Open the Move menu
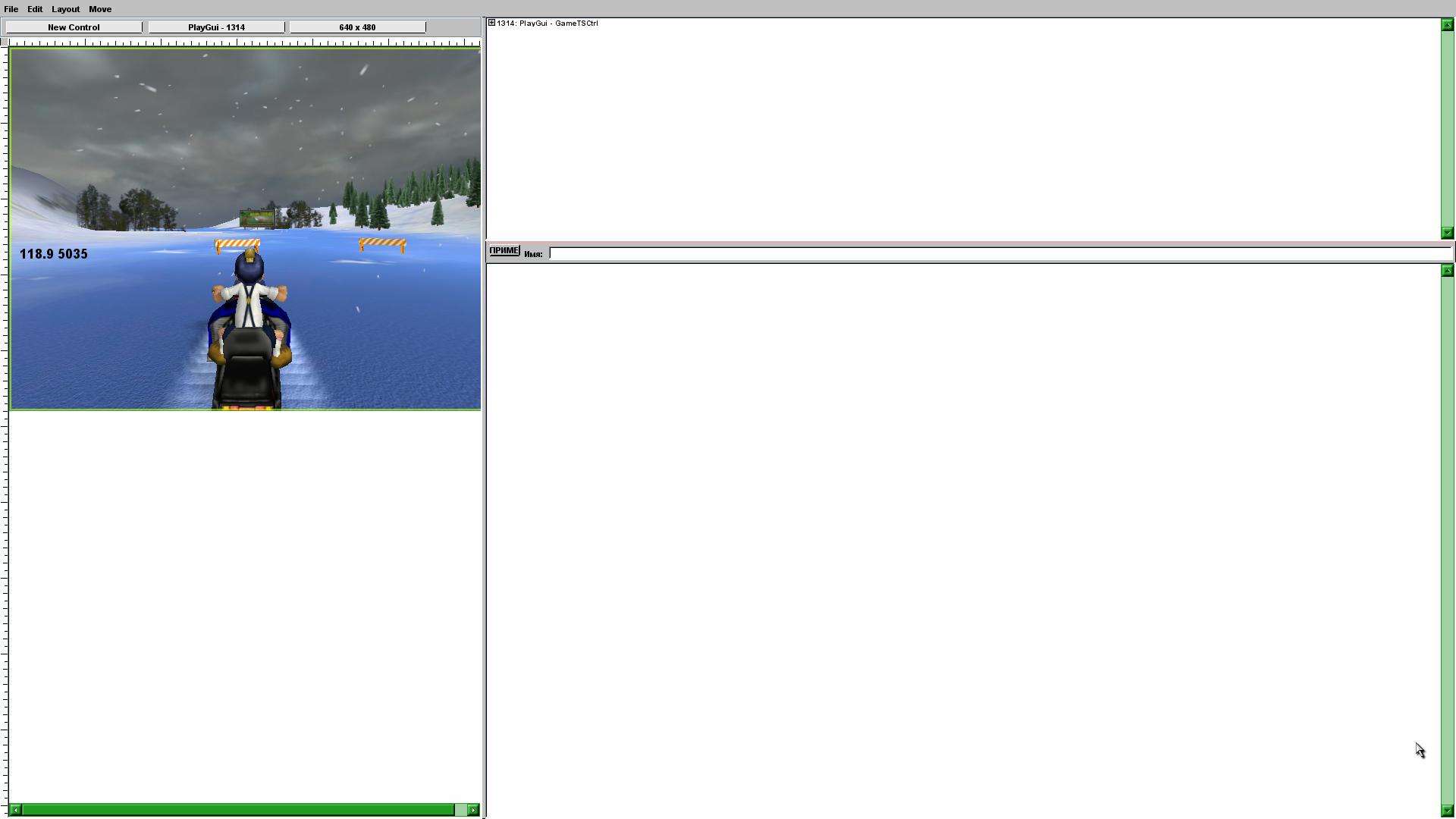The image size is (1456, 819). (x=100, y=9)
